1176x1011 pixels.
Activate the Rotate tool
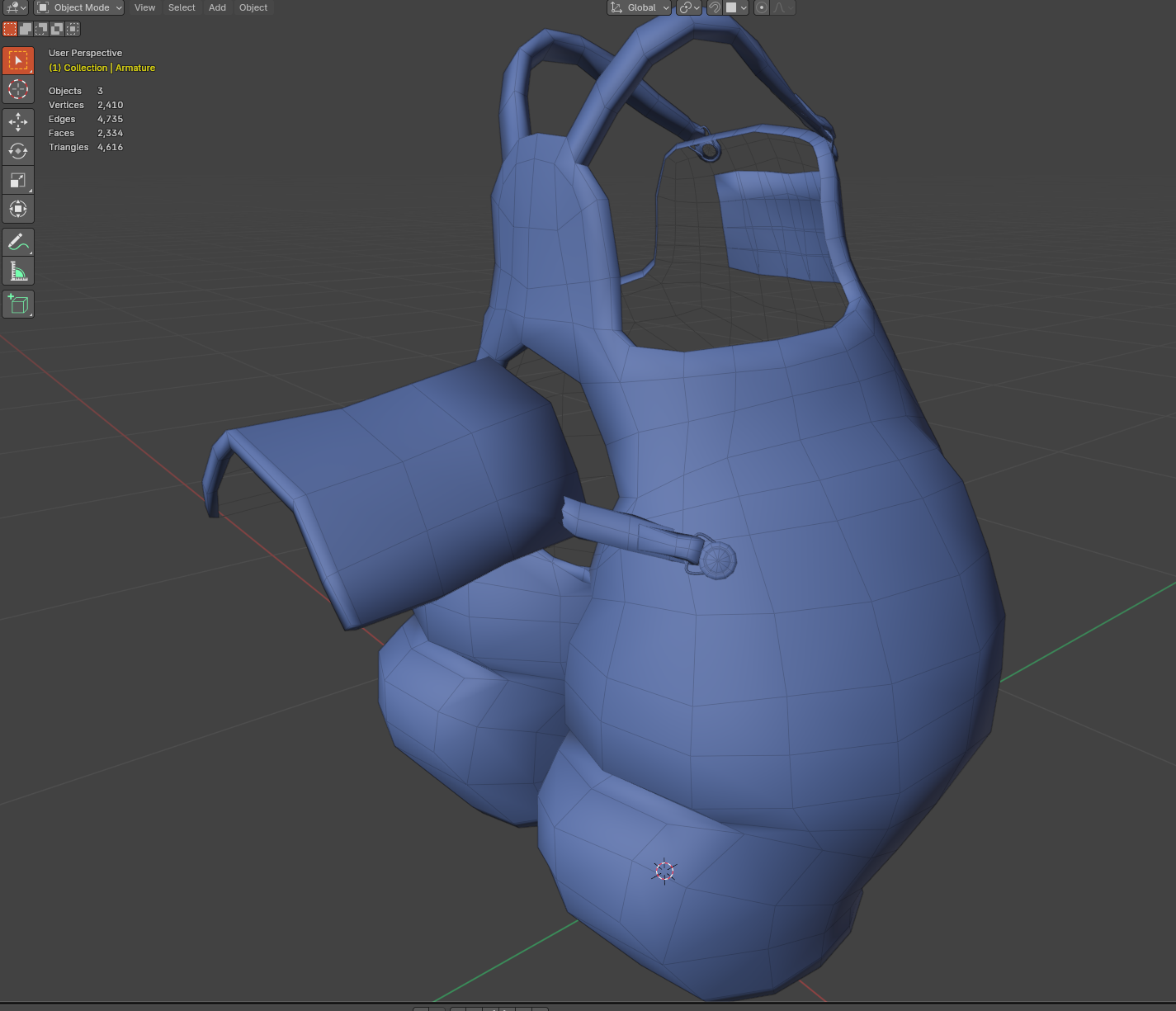tap(18, 151)
